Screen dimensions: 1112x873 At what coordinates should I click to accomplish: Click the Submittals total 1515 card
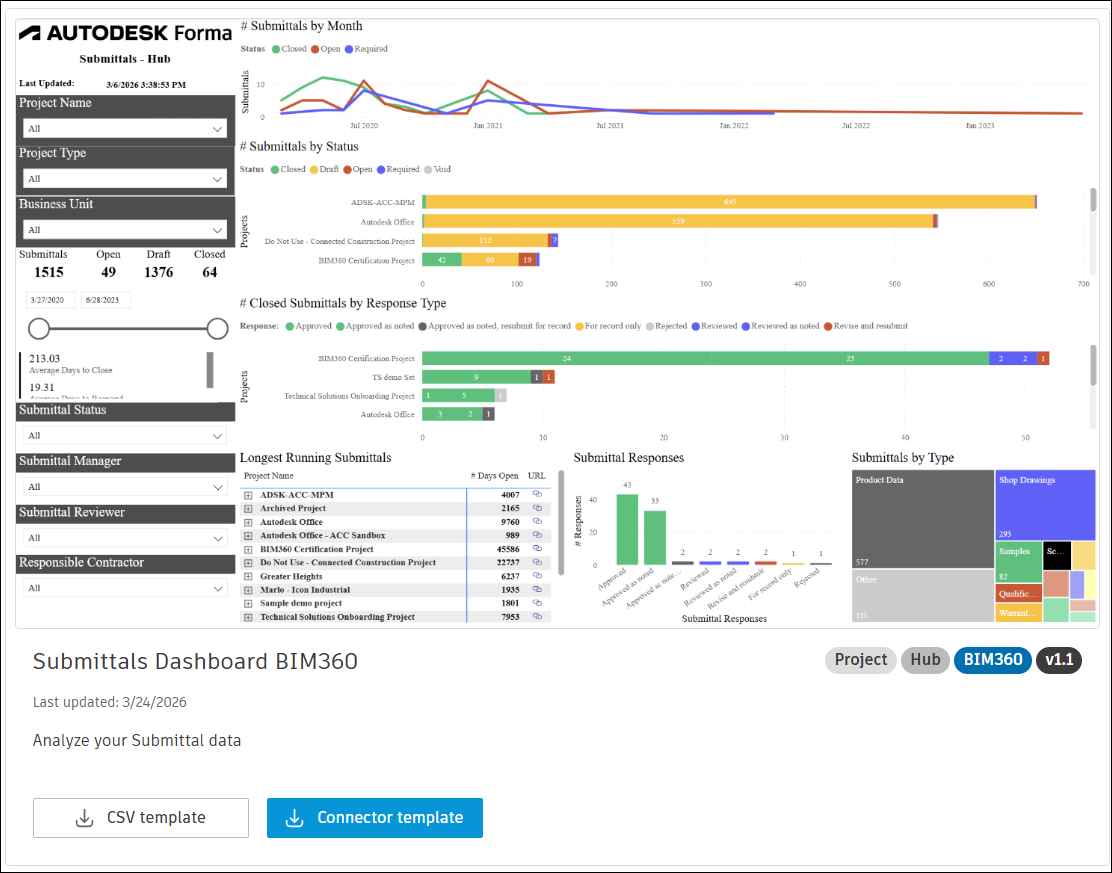pos(48,265)
